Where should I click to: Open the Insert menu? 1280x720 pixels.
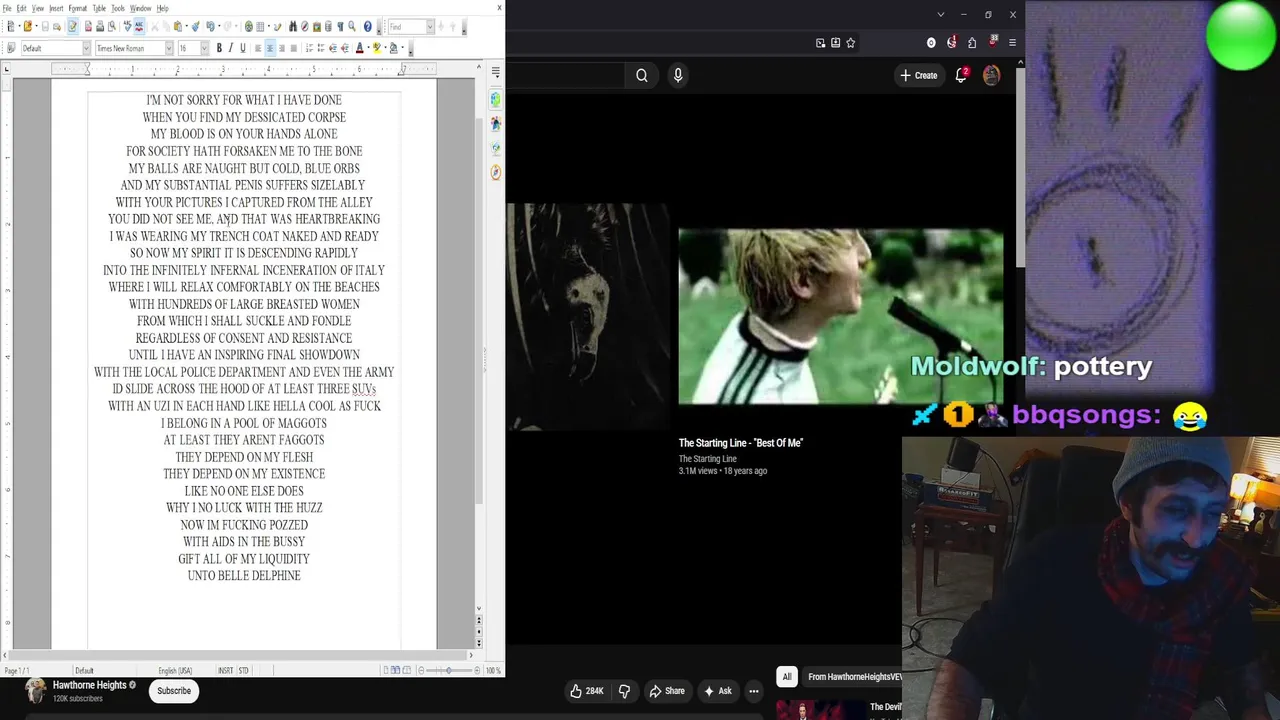click(56, 8)
